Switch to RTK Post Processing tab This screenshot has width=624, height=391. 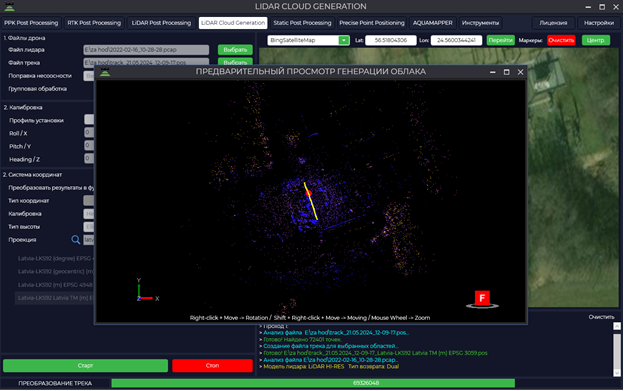[x=94, y=23]
